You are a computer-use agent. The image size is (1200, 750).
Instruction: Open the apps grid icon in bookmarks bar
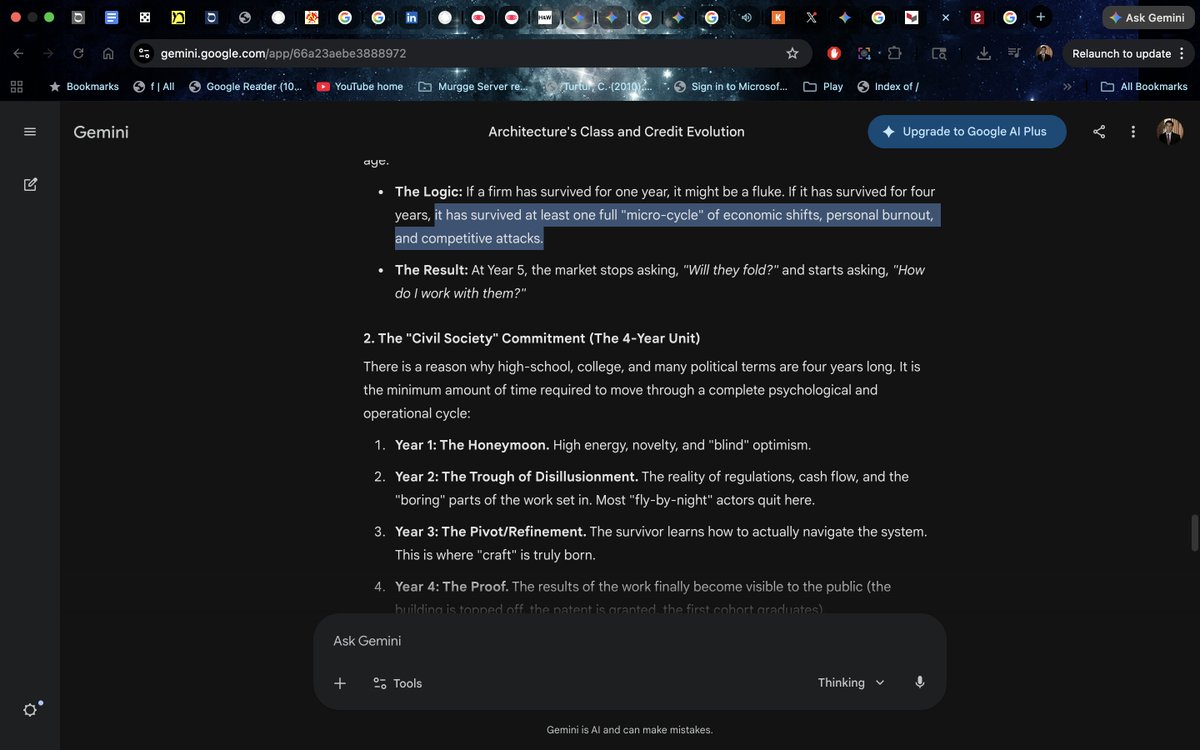[16, 87]
